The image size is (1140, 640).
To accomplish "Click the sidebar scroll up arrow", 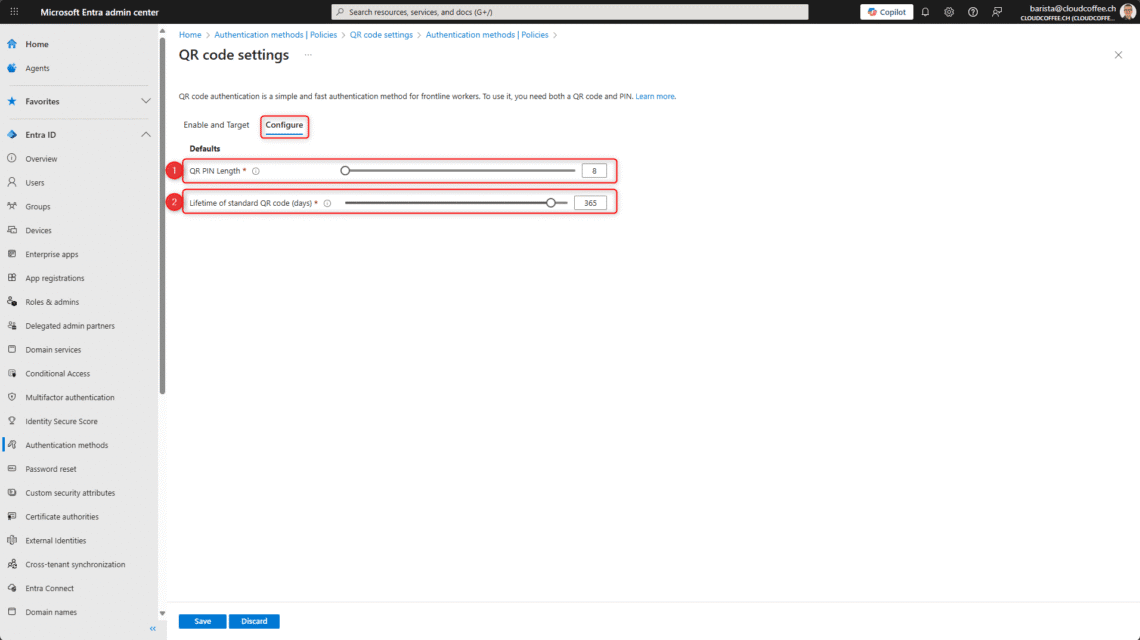I will [162, 31].
